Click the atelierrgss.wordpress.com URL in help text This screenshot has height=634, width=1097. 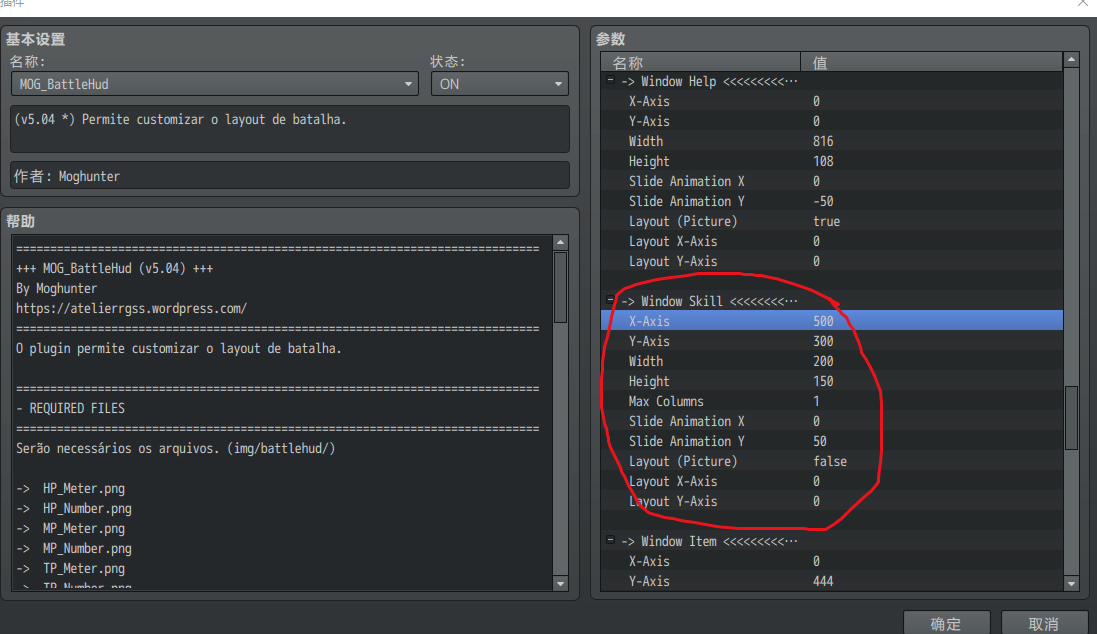[132, 309]
